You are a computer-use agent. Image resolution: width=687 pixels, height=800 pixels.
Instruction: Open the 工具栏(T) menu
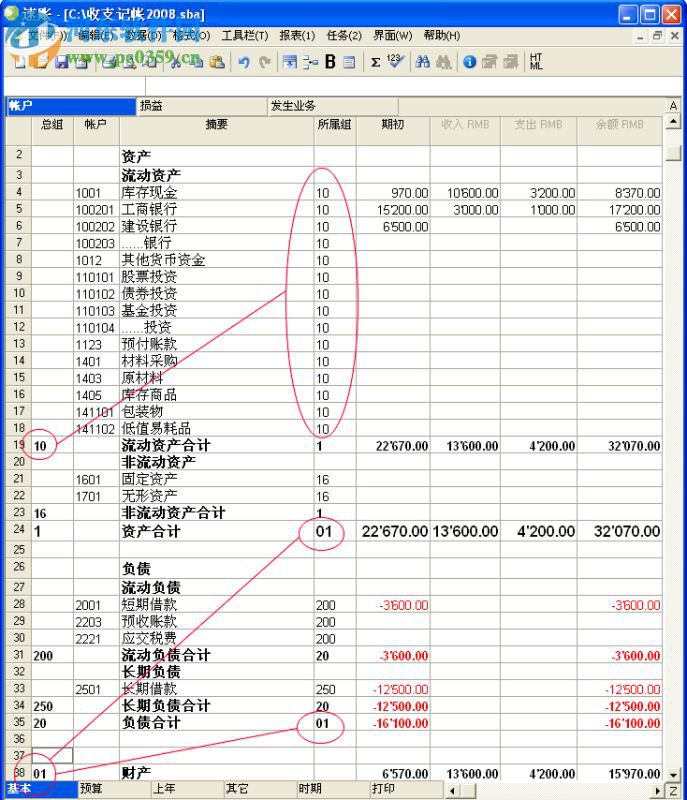[245, 36]
